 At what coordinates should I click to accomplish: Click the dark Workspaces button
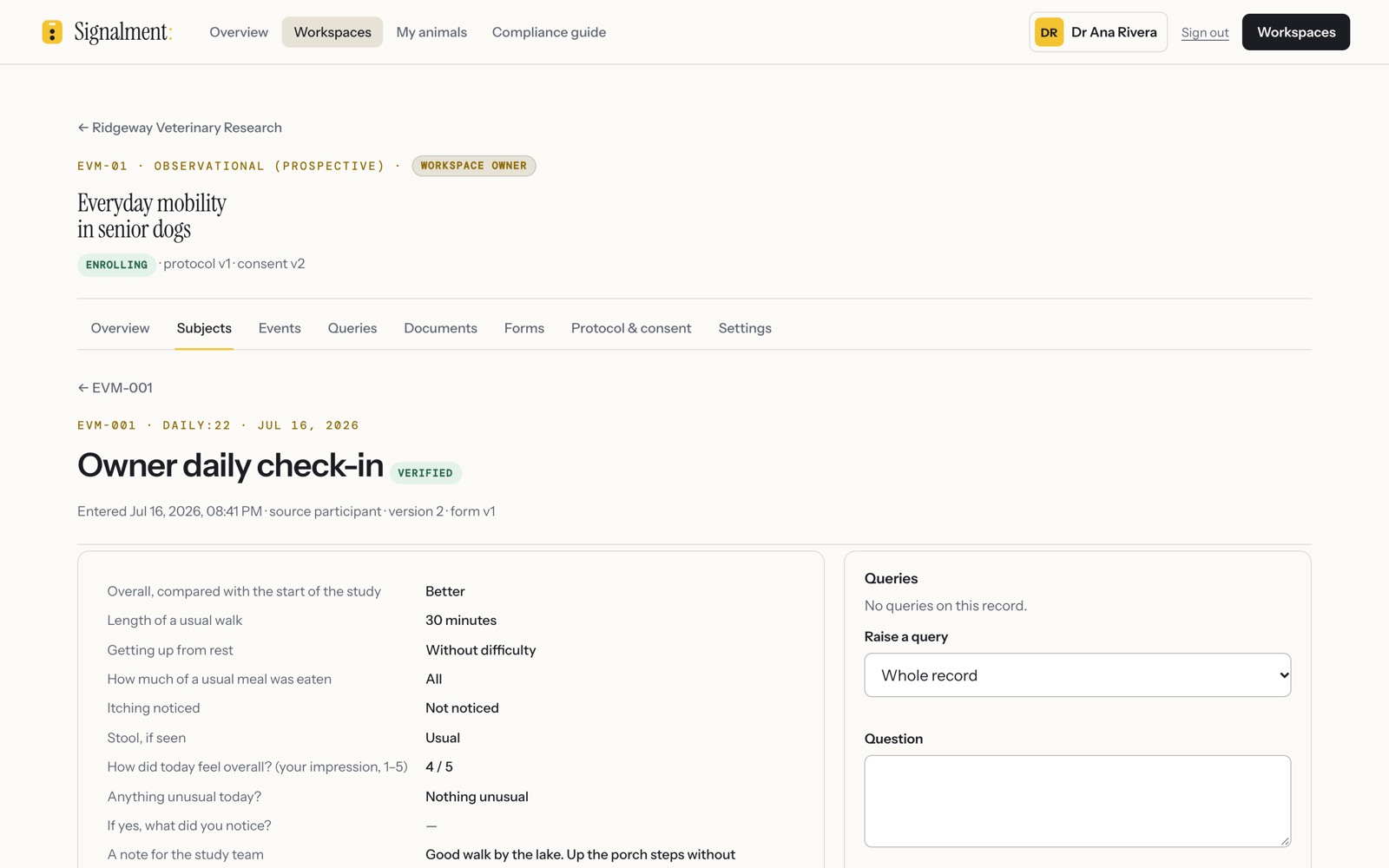(1296, 32)
